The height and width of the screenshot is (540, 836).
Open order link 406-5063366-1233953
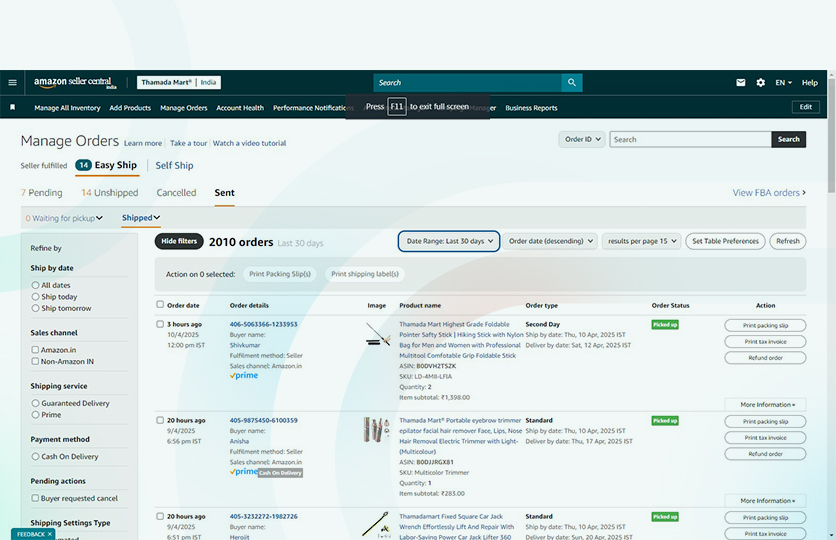tap(263, 324)
